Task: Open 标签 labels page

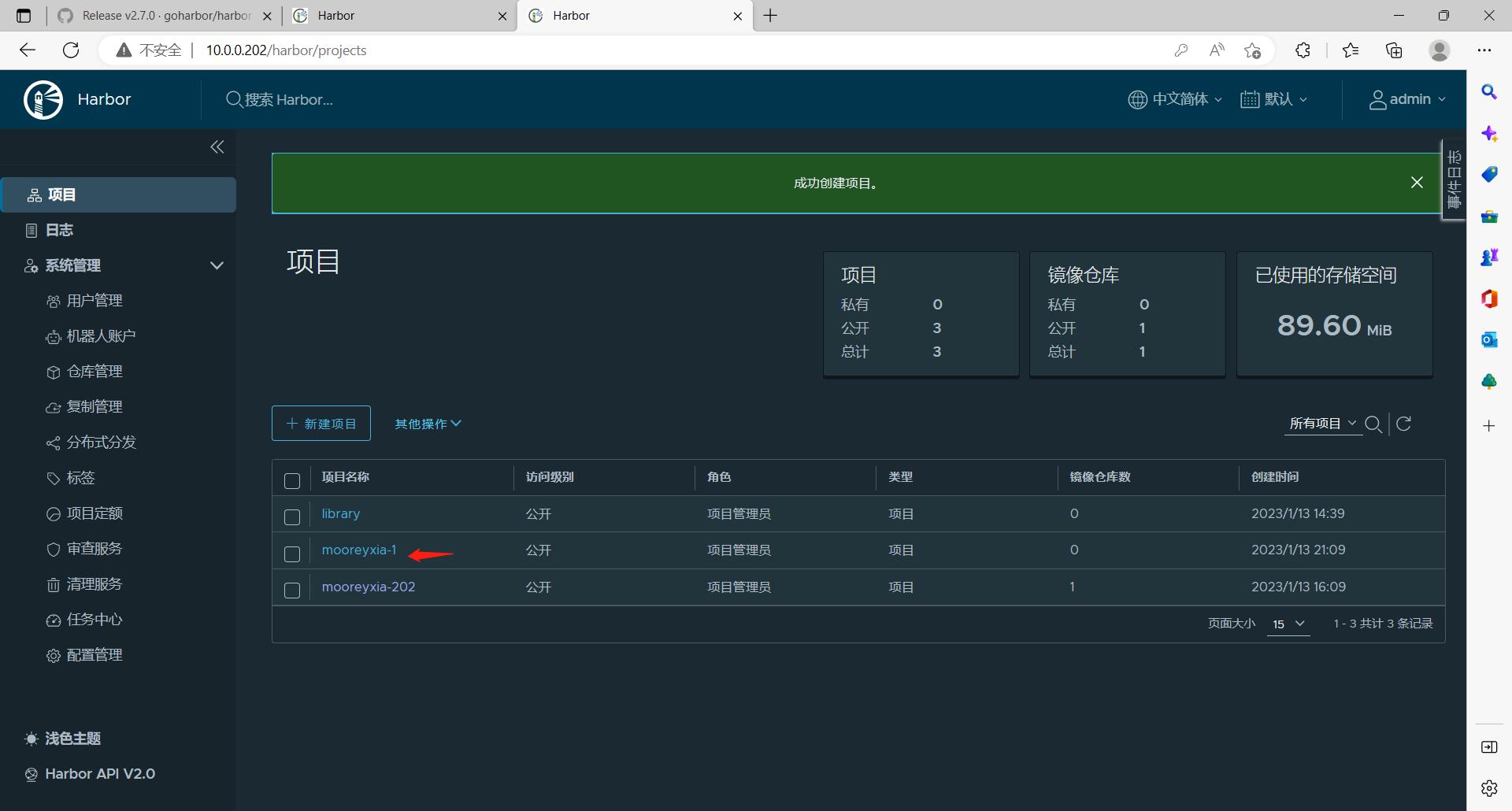Action: (80, 478)
